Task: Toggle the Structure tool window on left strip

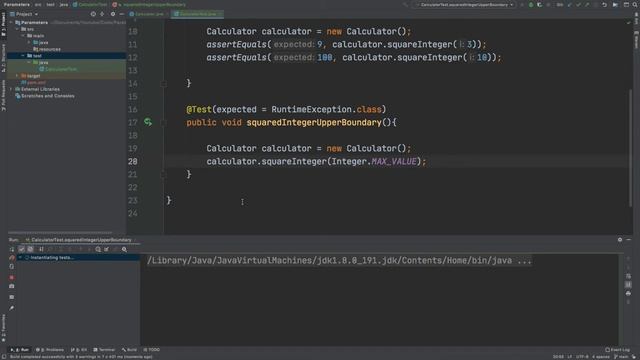Action: (x=3, y=58)
